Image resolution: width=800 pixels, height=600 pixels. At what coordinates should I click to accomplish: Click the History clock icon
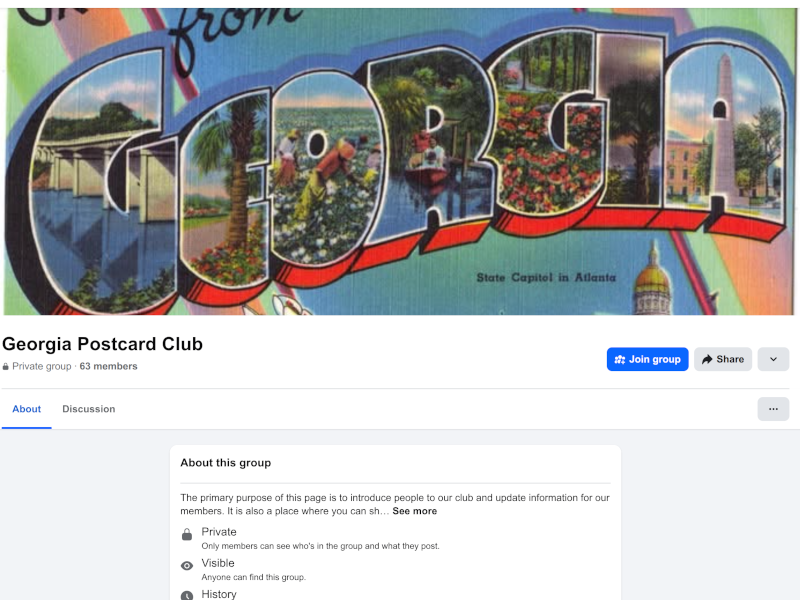click(x=187, y=595)
